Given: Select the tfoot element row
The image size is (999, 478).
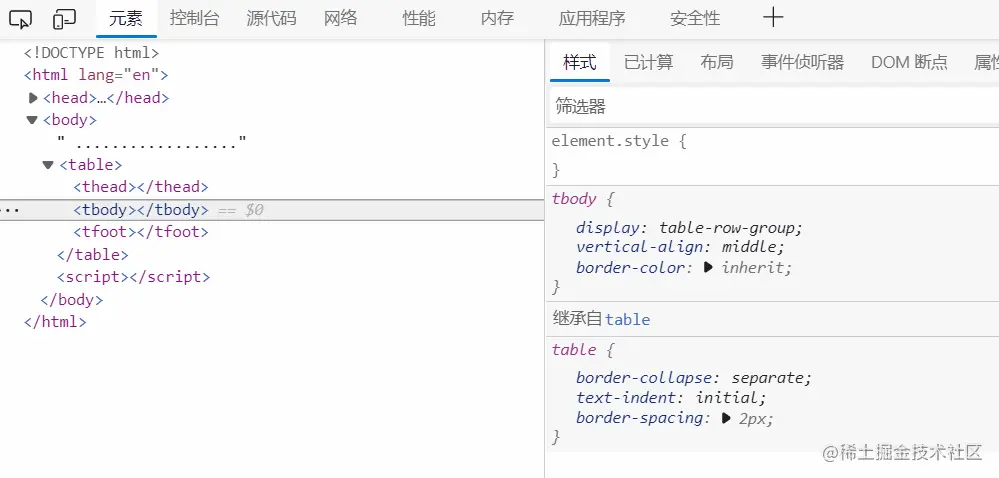Looking at the screenshot, I should point(141,232).
